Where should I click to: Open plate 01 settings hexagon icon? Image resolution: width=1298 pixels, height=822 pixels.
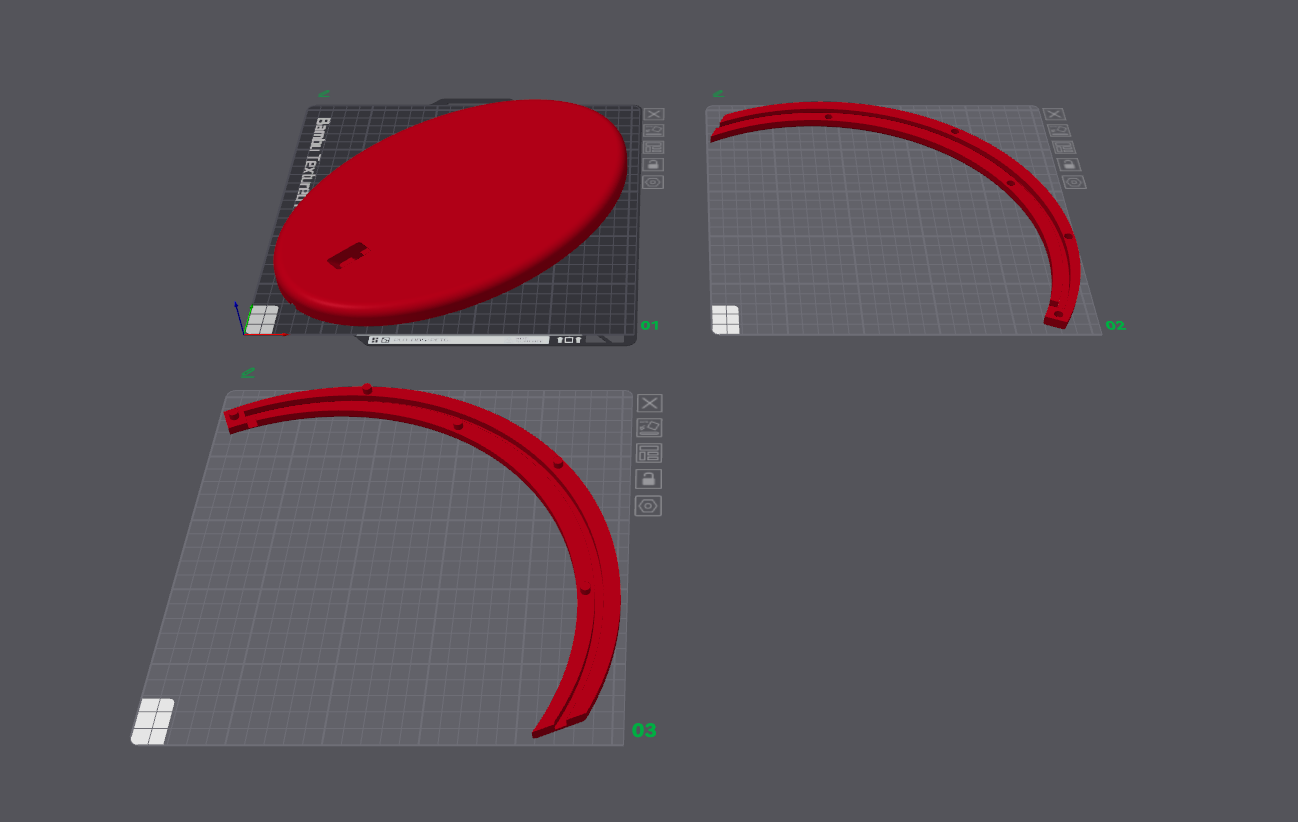(x=654, y=182)
